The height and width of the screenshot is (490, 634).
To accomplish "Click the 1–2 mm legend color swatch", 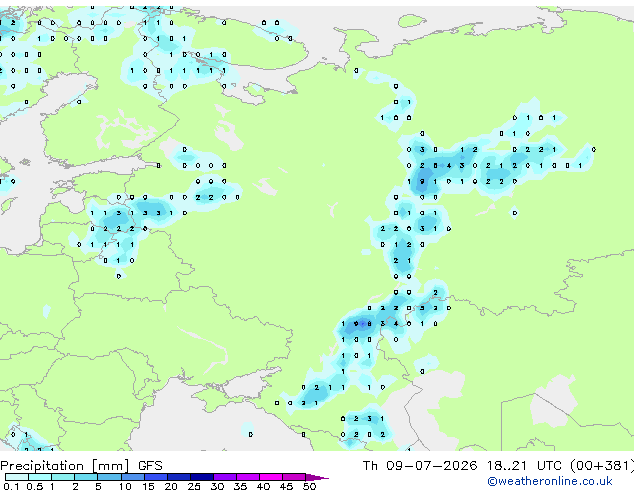I will point(63,477).
